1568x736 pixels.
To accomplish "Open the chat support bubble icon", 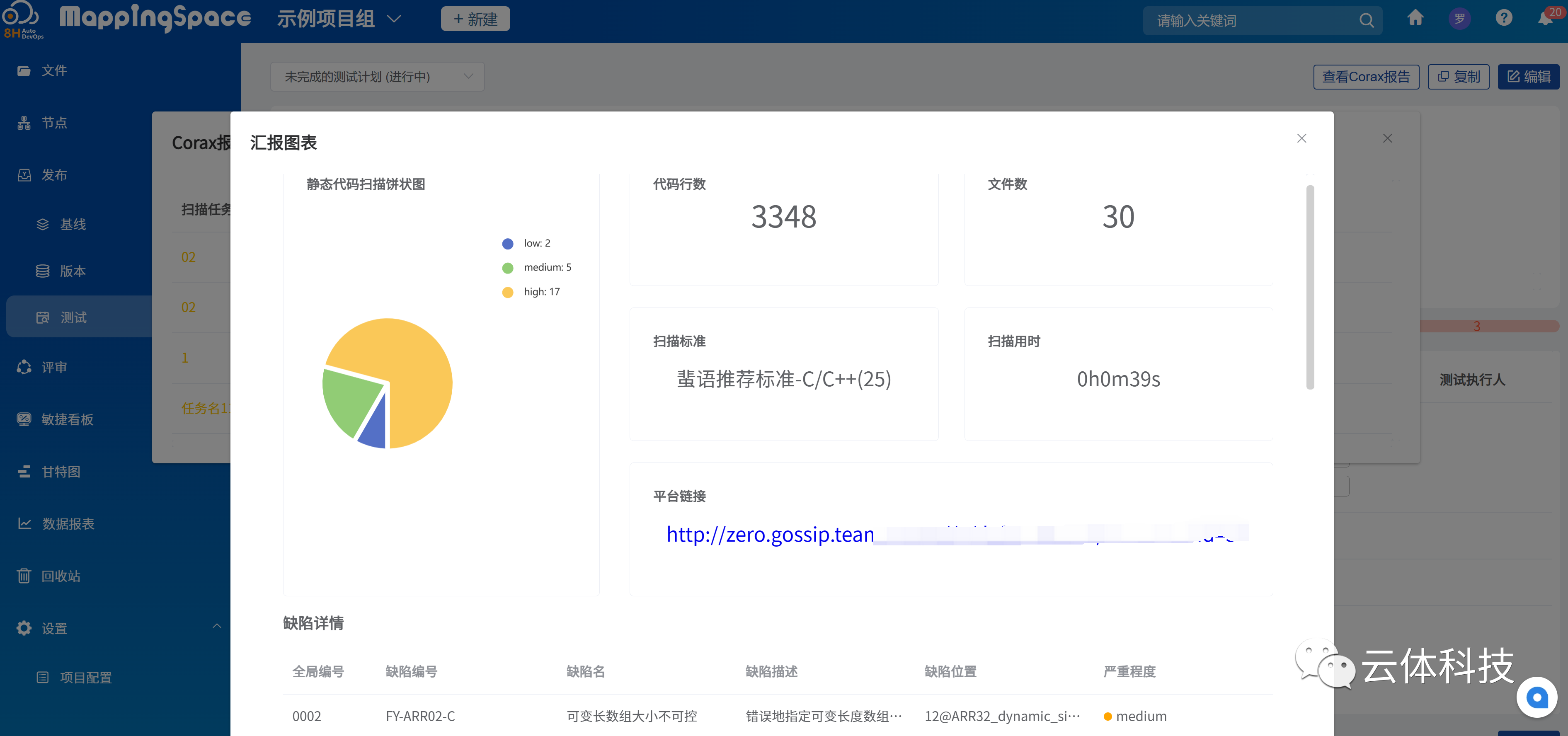I will (1536, 697).
